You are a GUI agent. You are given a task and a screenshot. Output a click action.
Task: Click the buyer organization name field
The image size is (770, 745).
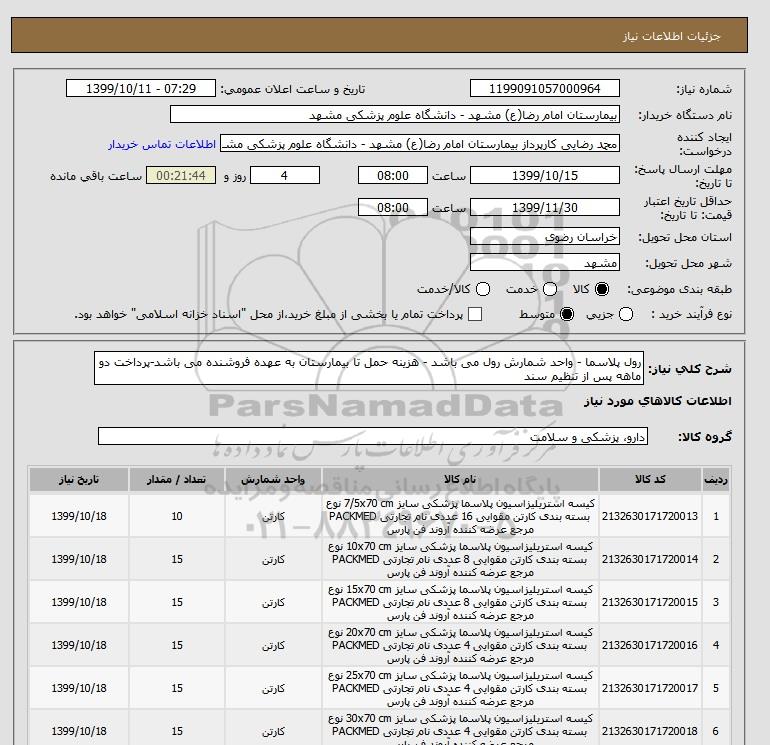(395, 114)
